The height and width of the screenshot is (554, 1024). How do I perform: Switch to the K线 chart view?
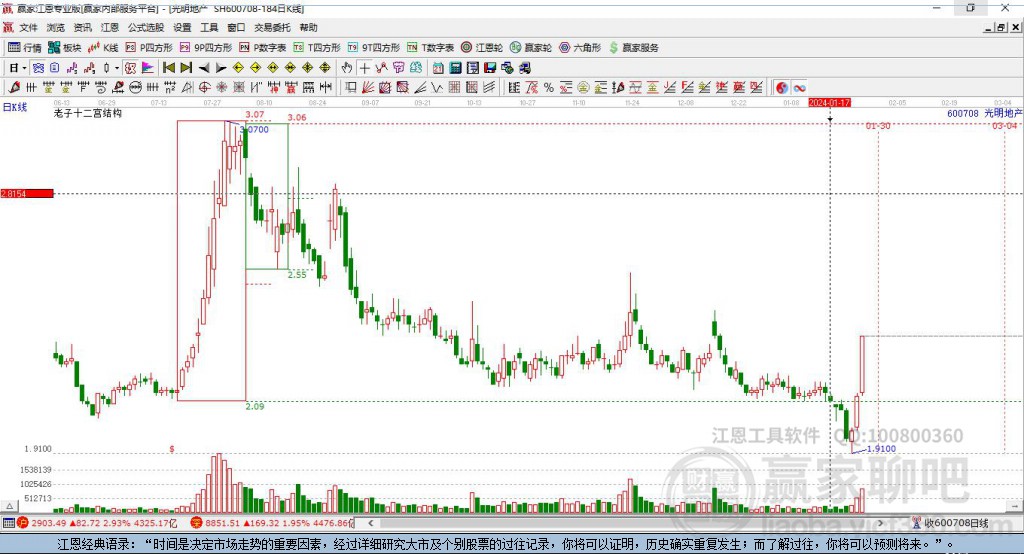pos(103,48)
